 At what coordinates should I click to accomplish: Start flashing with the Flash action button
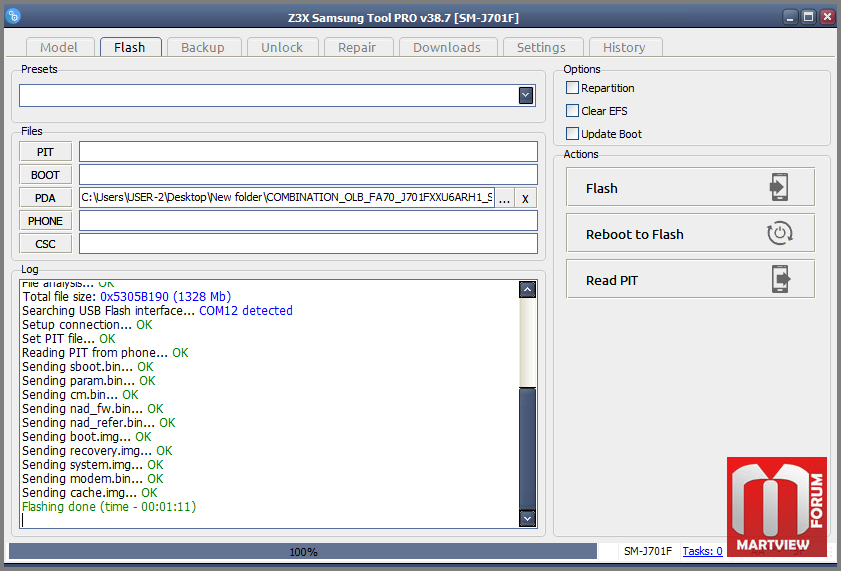[690, 187]
